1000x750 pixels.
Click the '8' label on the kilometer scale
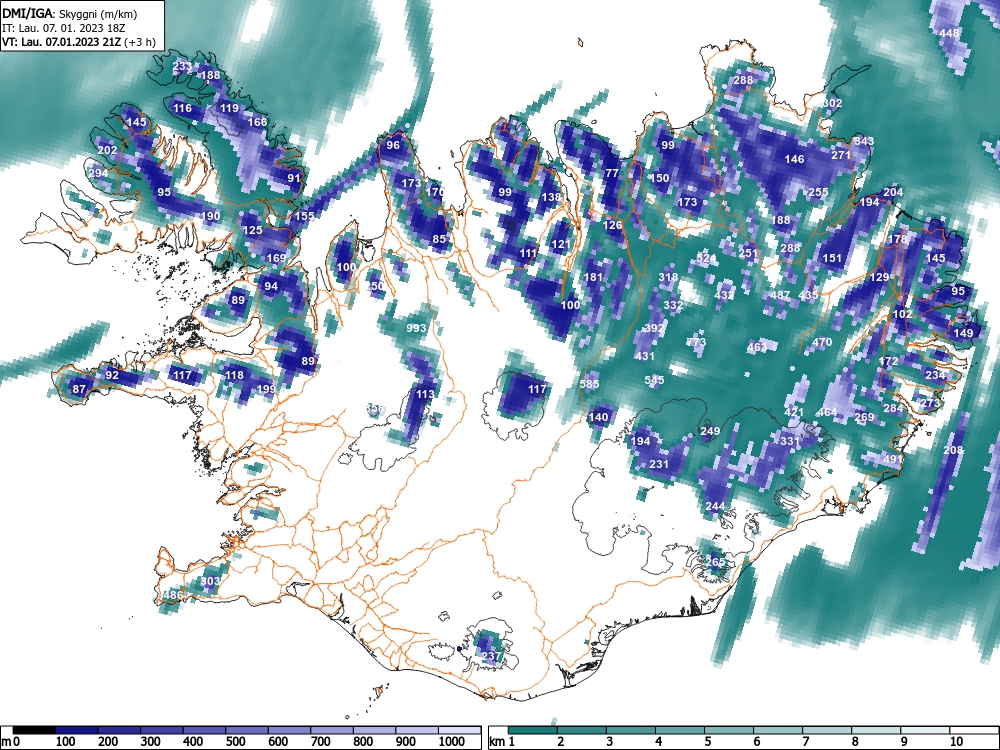click(x=855, y=742)
